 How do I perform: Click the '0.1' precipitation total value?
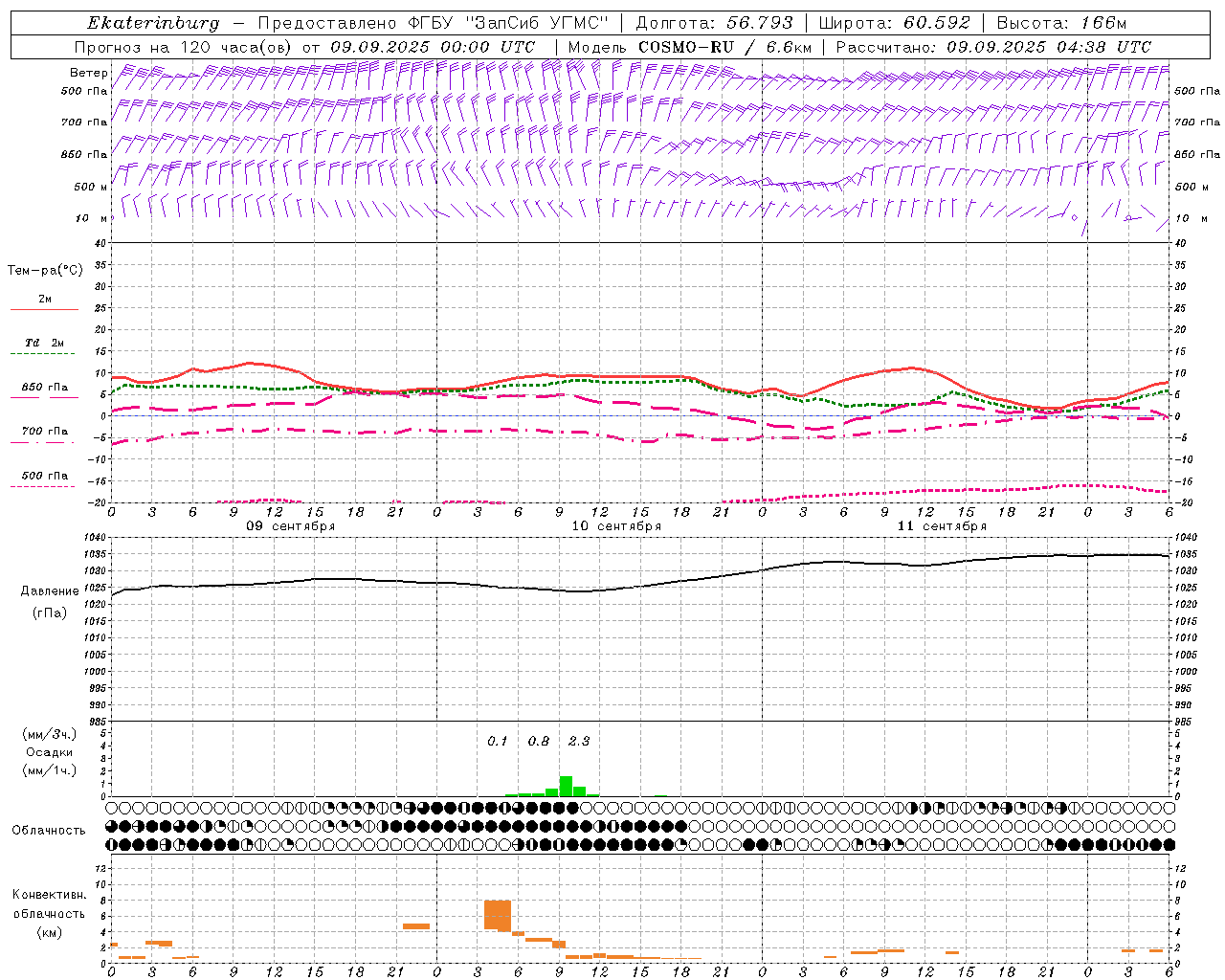coord(498,742)
